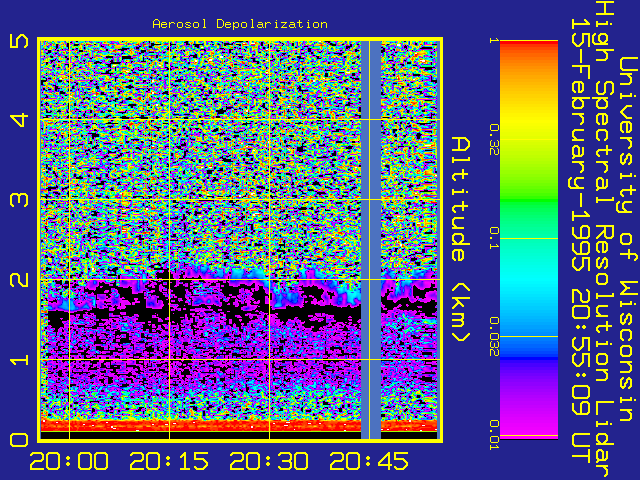Click the color scale label '0.32'
Screen dimensions: 640x480
[494, 140]
